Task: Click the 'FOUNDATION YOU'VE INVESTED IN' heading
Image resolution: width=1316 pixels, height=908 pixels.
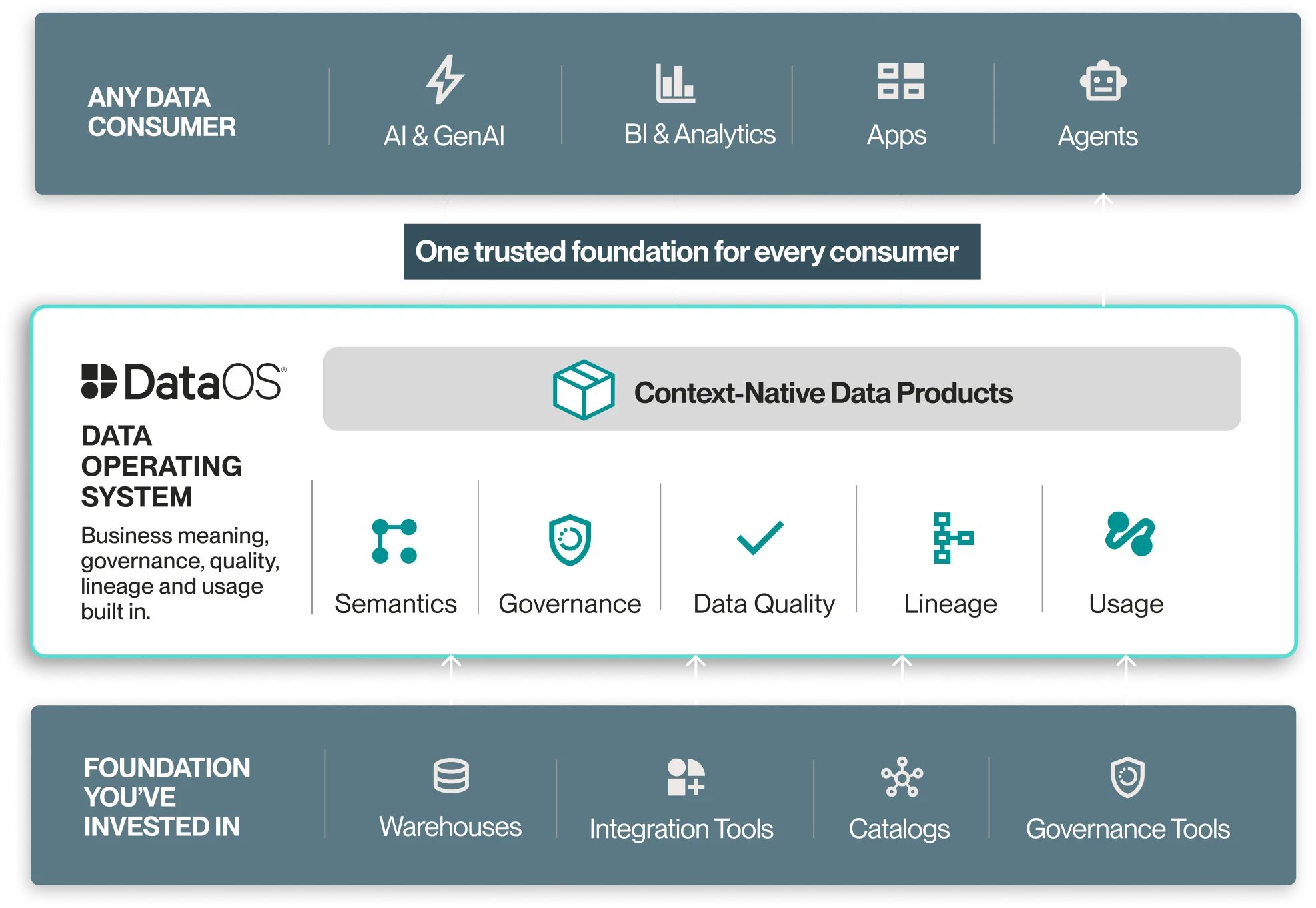Action: pyautogui.click(x=167, y=797)
